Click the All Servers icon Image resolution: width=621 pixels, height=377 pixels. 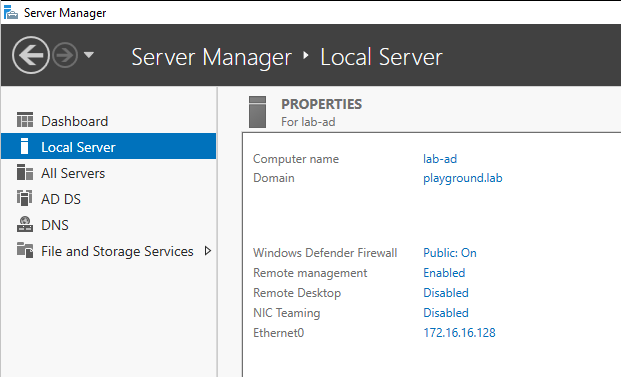pyautogui.click(x=25, y=172)
